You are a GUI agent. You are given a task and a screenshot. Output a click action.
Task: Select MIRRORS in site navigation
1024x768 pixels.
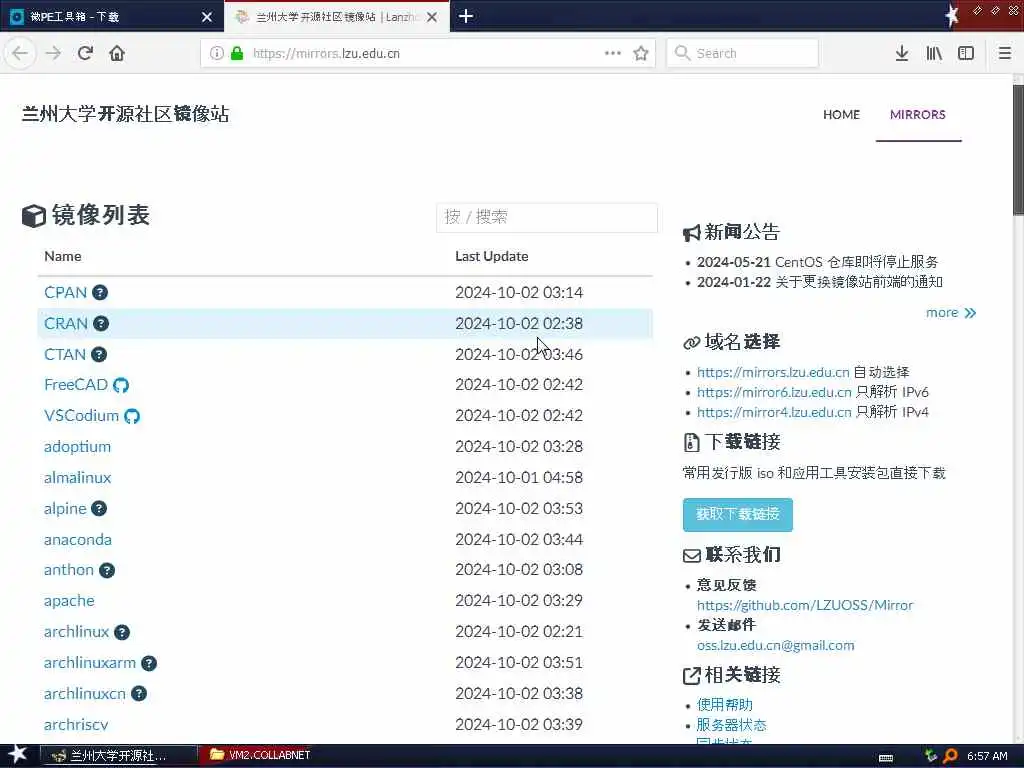tap(918, 115)
